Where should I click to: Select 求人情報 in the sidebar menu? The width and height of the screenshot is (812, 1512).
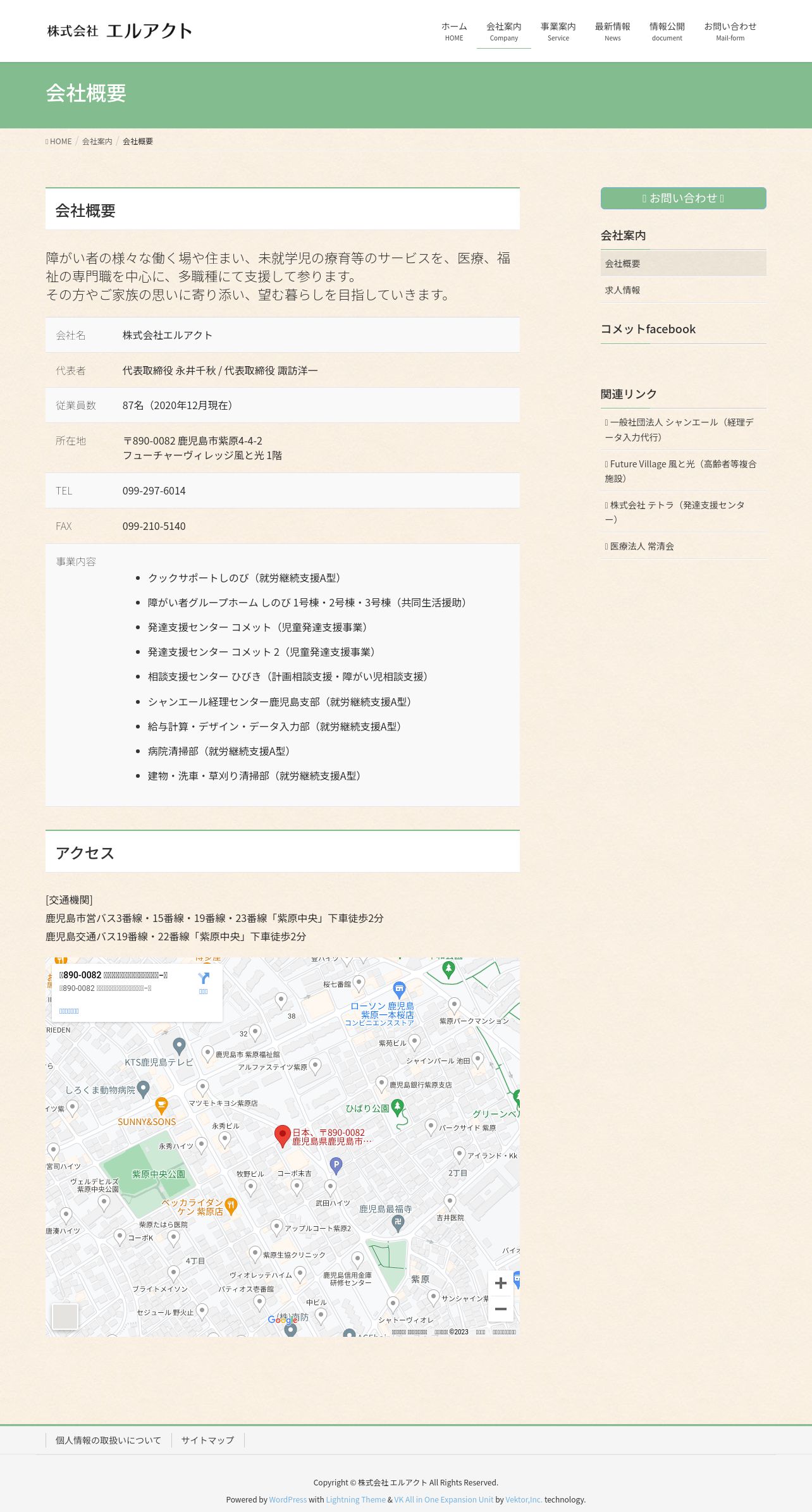683,290
